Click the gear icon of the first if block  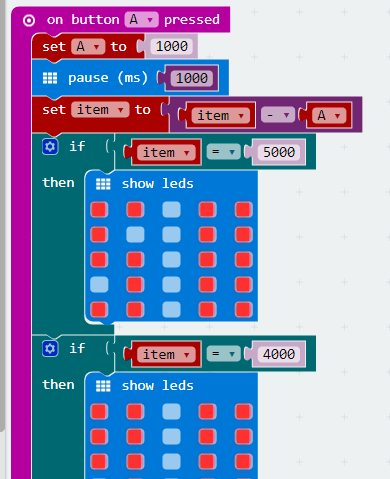tap(50, 147)
